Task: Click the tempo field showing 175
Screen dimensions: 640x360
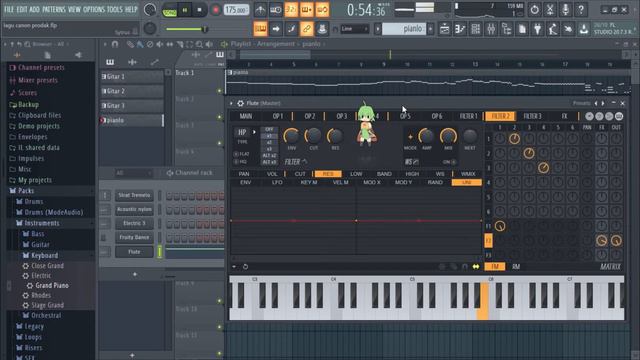Action: 236,10
